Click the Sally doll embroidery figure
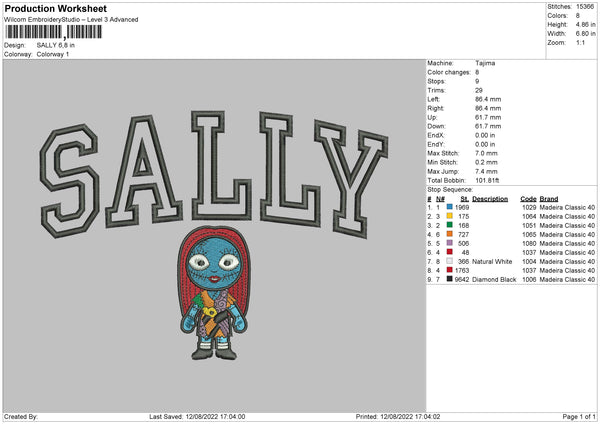The height and width of the screenshot is (424, 600). (214, 293)
